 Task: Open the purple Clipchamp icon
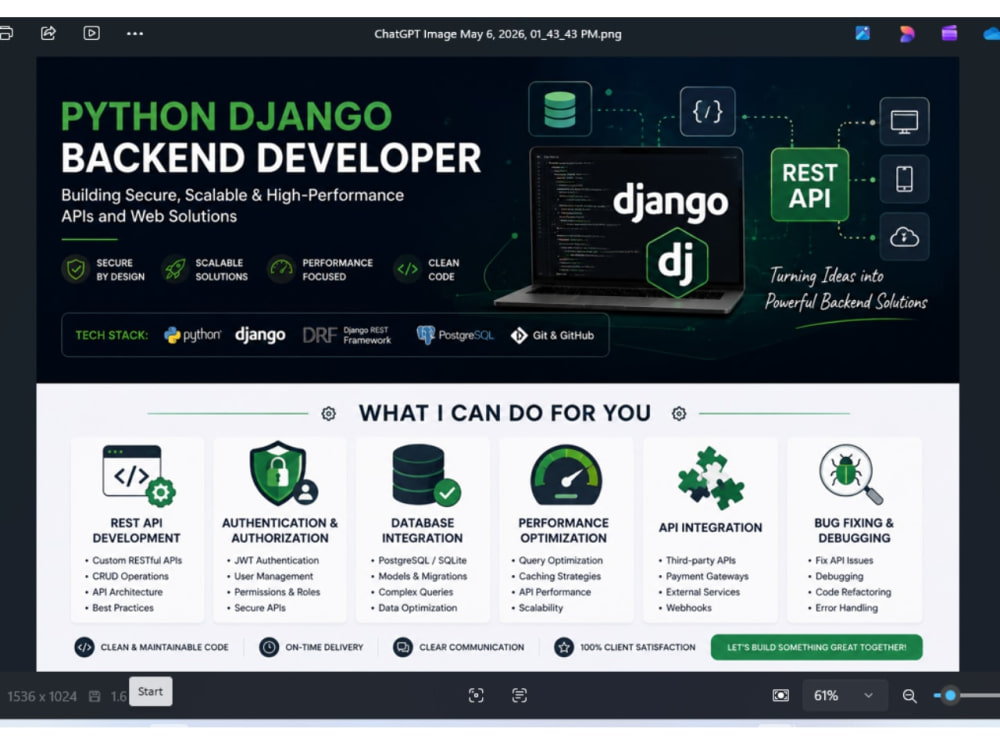(x=949, y=33)
